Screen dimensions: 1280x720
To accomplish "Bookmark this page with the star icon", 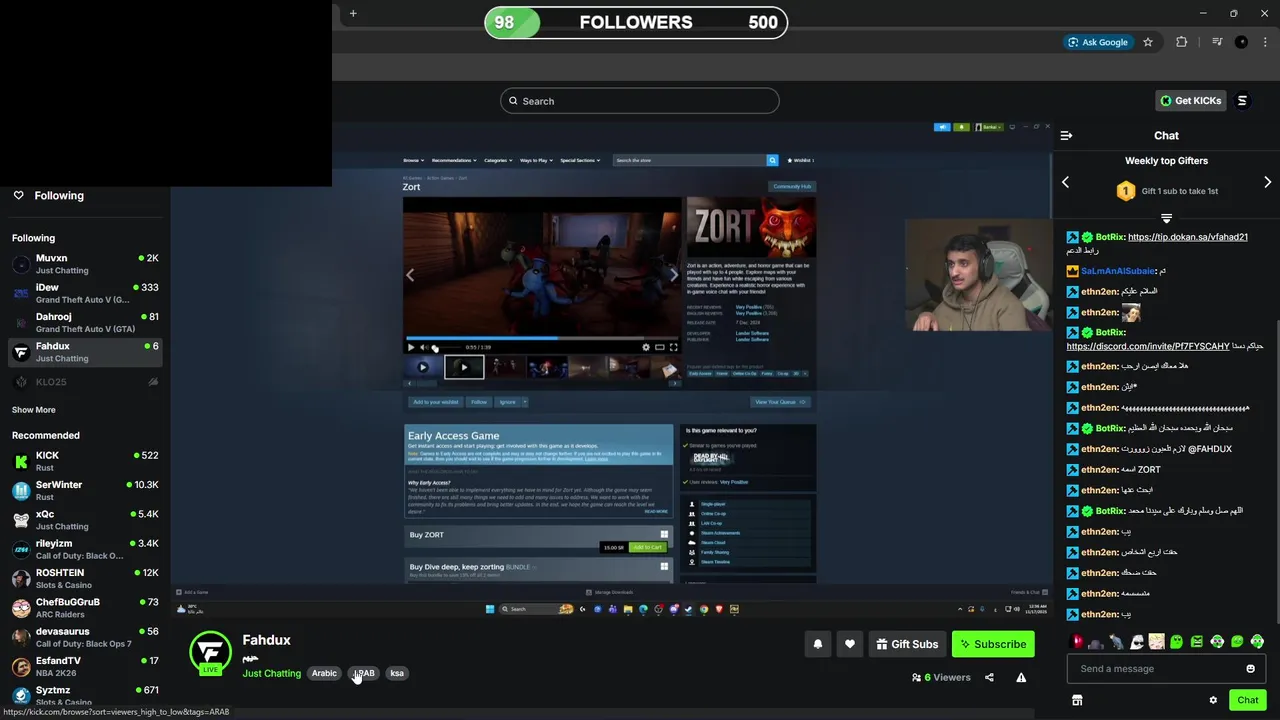I will (x=1148, y=42).
